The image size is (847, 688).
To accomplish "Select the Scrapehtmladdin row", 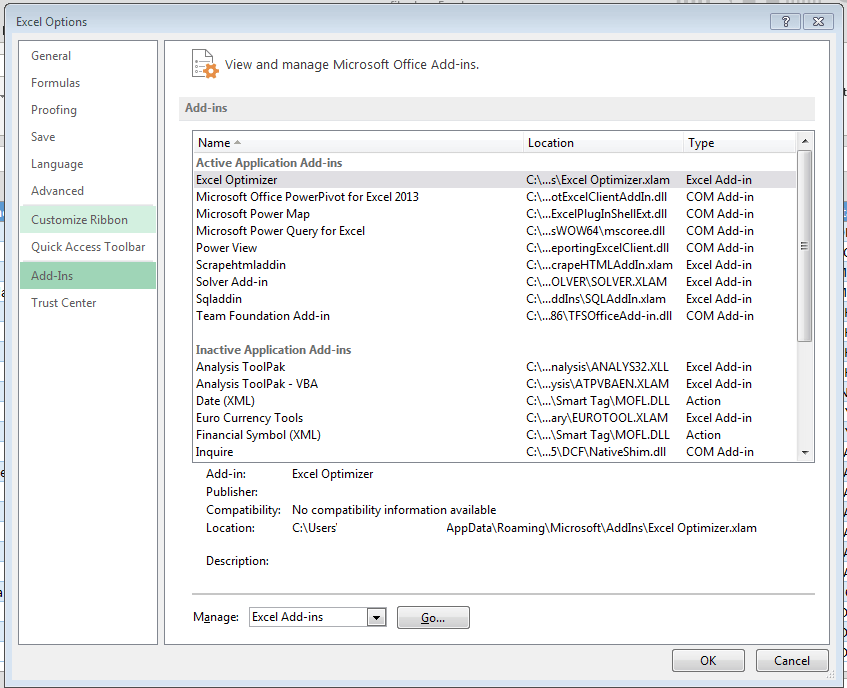I will coord(494,265).
